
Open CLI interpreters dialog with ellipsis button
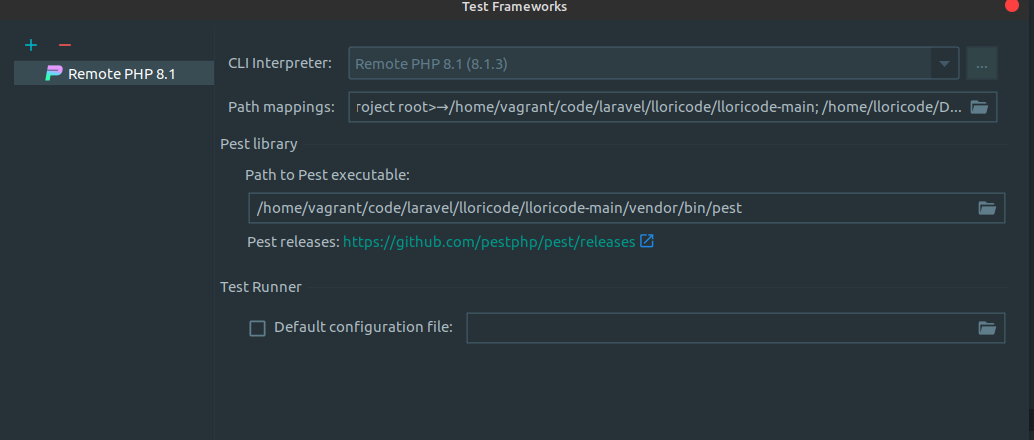coord(982,64)
